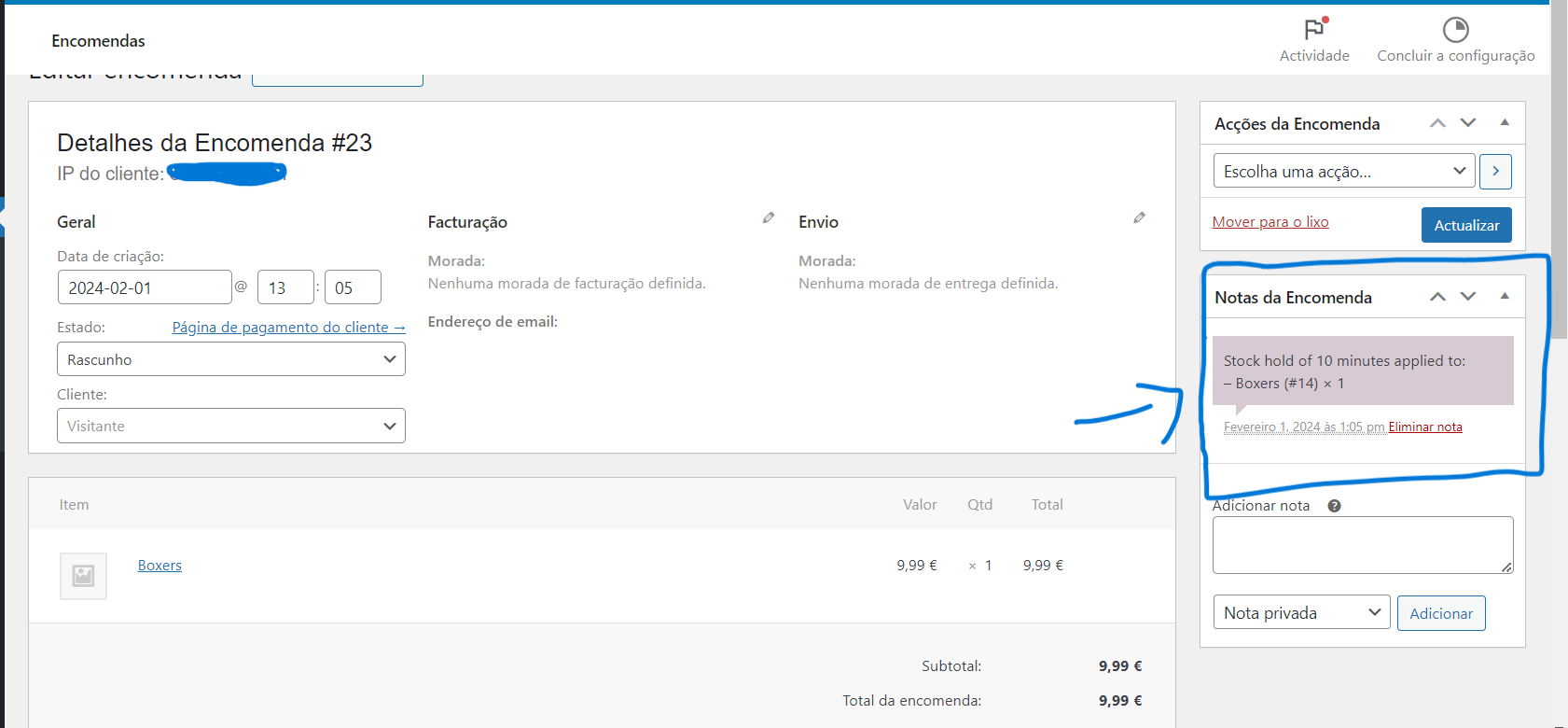
Task: Open Página de pagamento do cliente link
Action: click(288, 327)
